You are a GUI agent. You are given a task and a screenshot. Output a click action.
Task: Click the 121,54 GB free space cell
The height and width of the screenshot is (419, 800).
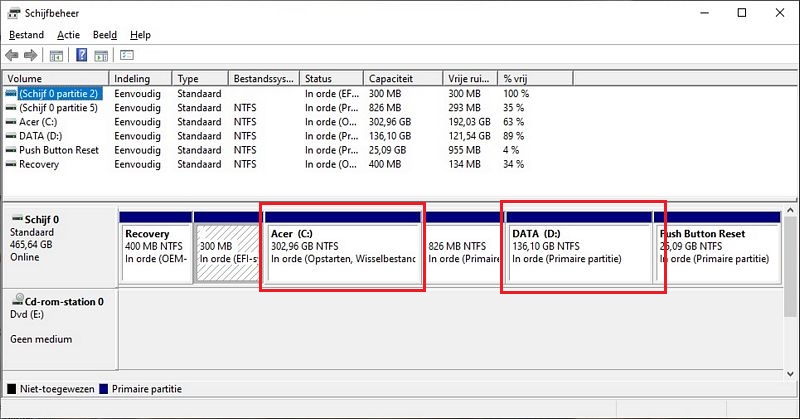(x=469, y=136)
